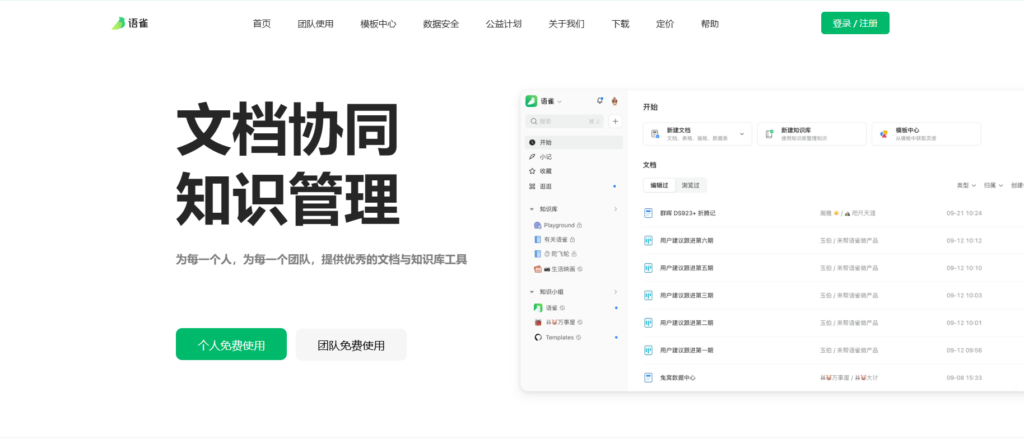Viewport: 1024px width, 439px height.
Task: Open the 帮助 page
Action: pyautogui.click(x=710, y=24)
